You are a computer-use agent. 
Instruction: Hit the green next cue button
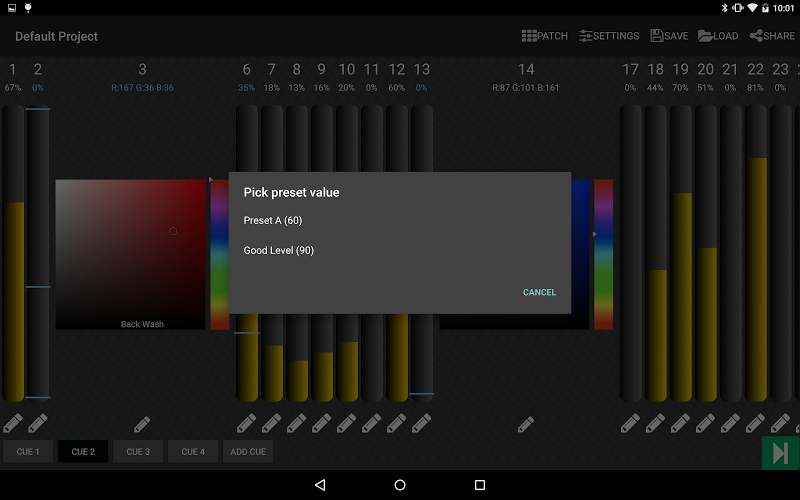point(780,453)
